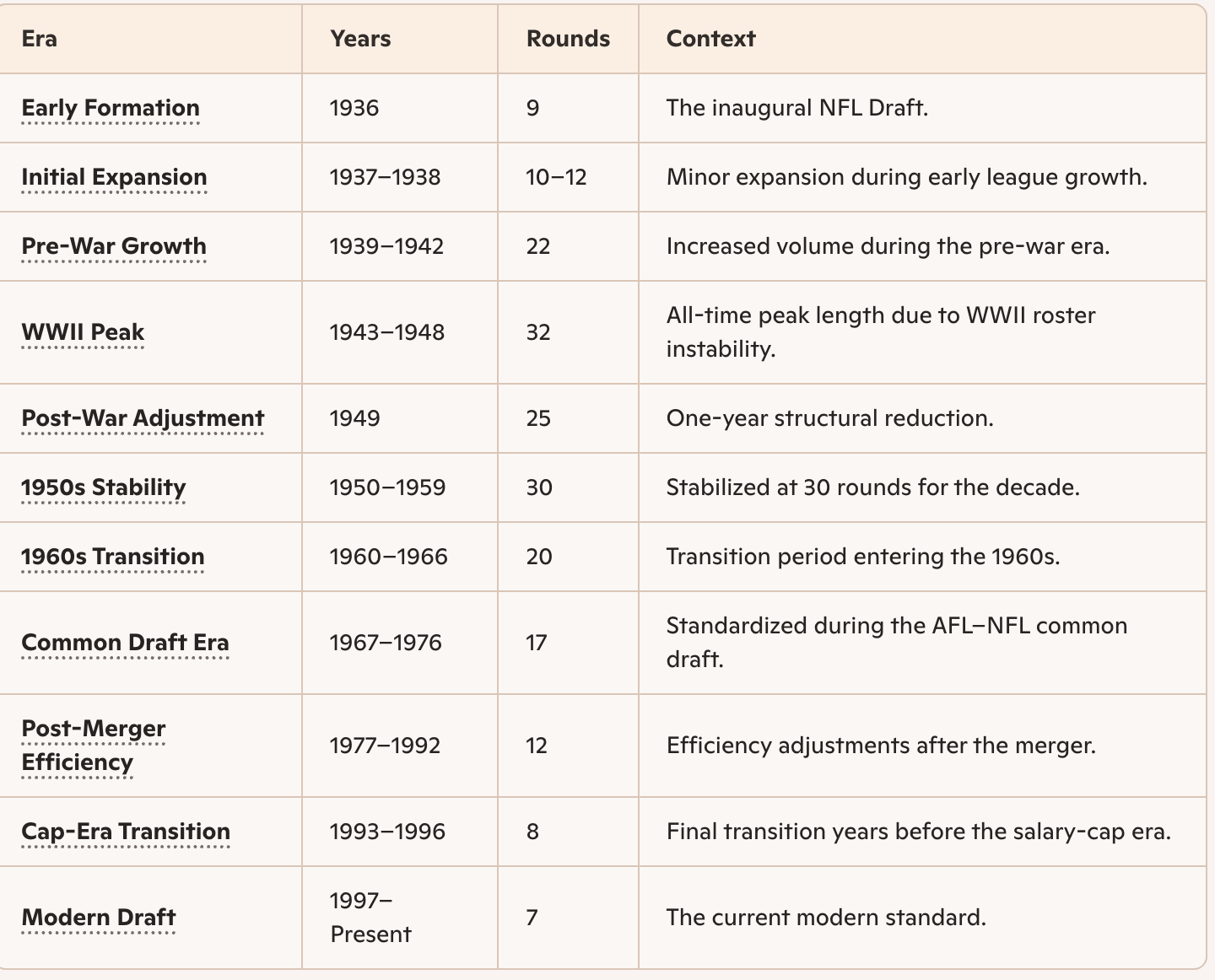Select the 1960s Transition link
The width and height of the screenshot is (1215, 980).
pyautogui.click(x=112, y=557)
